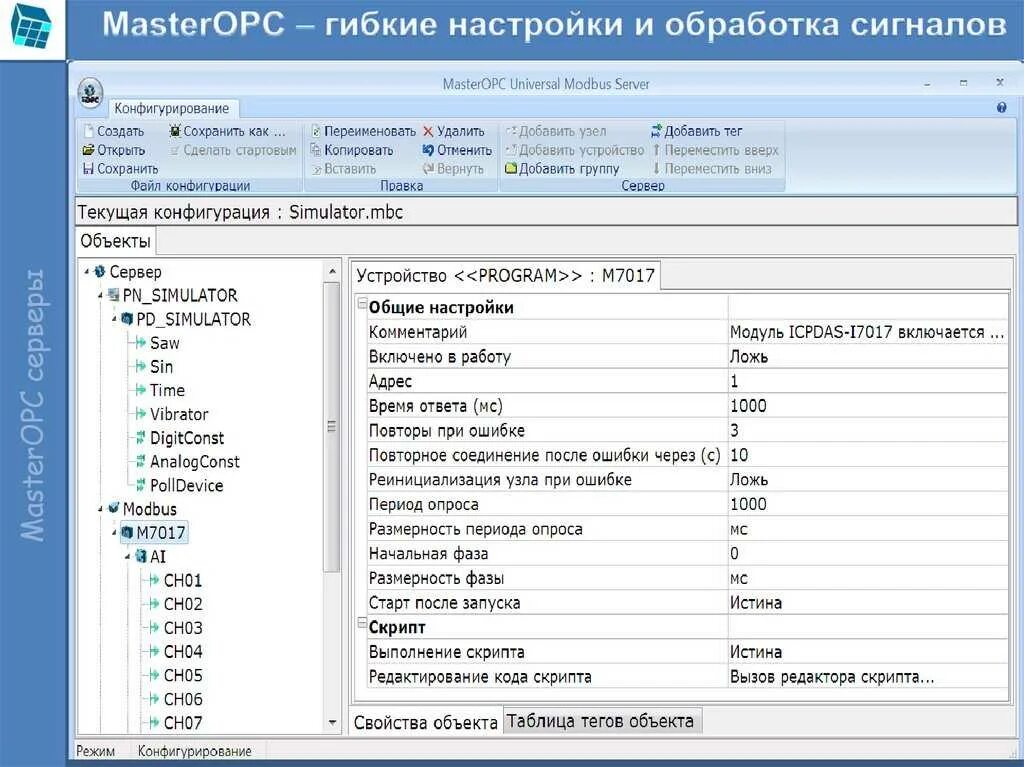Open Размерность периода опроса value мс
The width and height of the screenshot is (1024, 767).
point(868,529)
